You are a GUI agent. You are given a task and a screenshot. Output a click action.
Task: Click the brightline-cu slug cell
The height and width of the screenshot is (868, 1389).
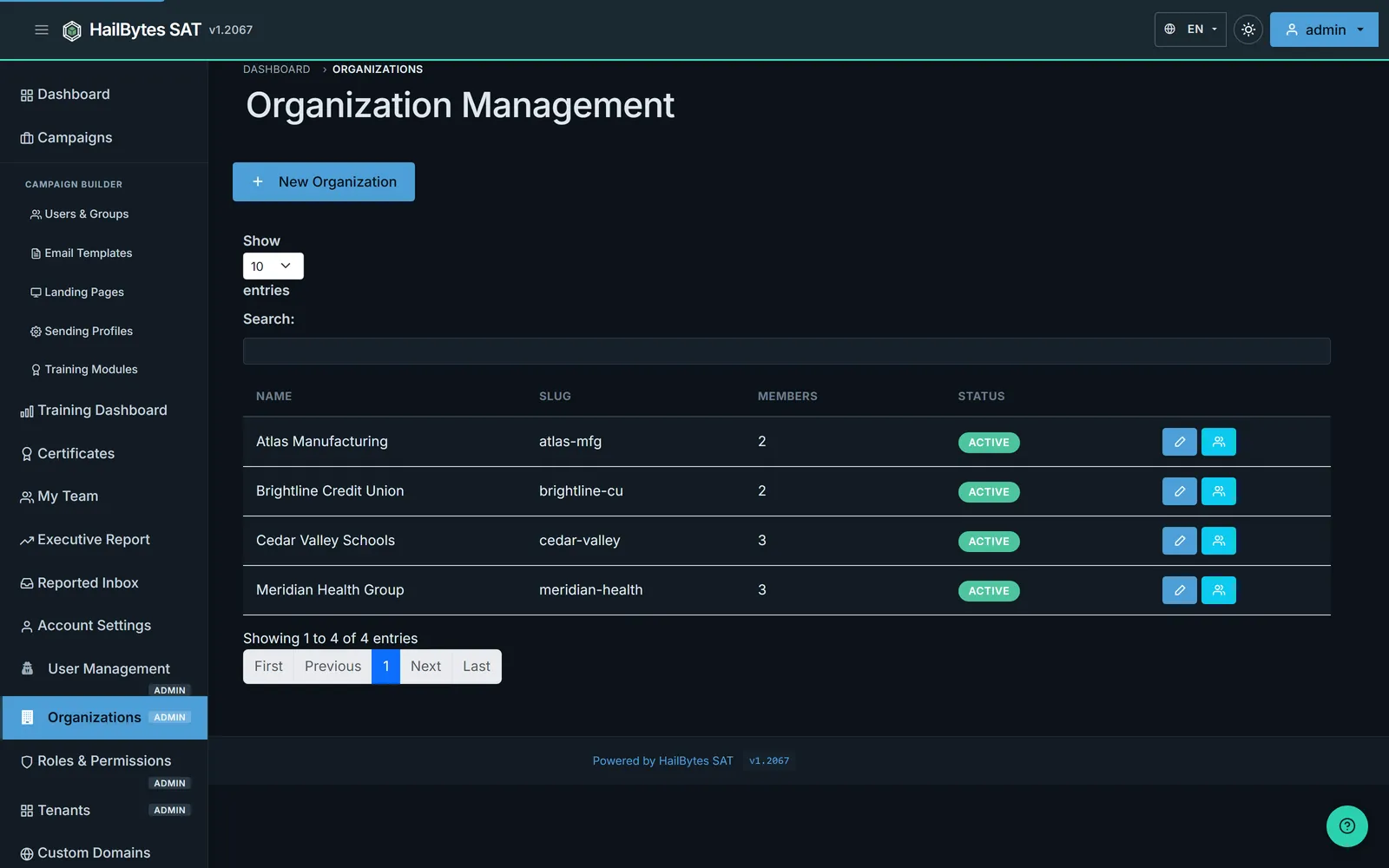(581, 491)
